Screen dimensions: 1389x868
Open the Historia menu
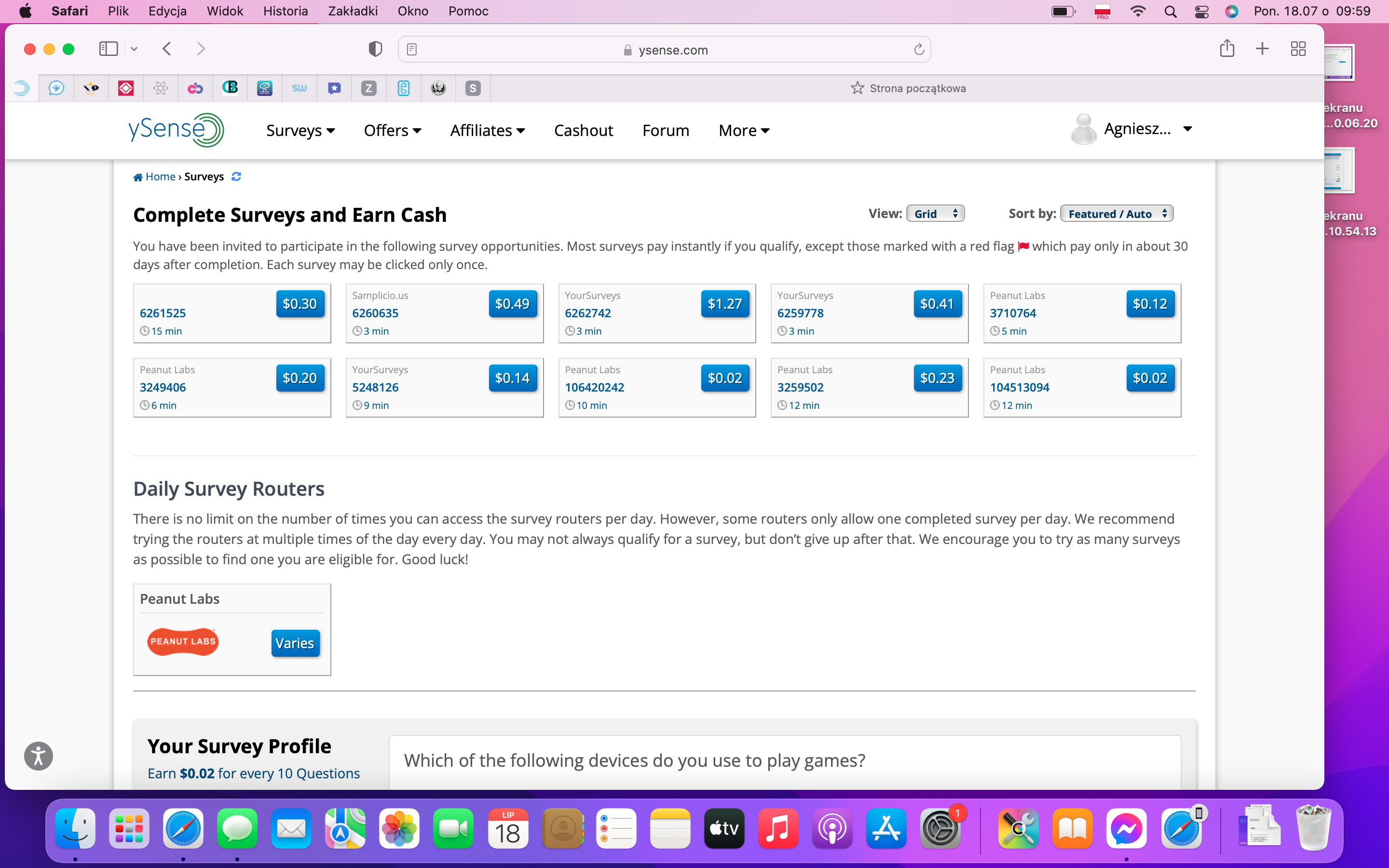[285, 11]
